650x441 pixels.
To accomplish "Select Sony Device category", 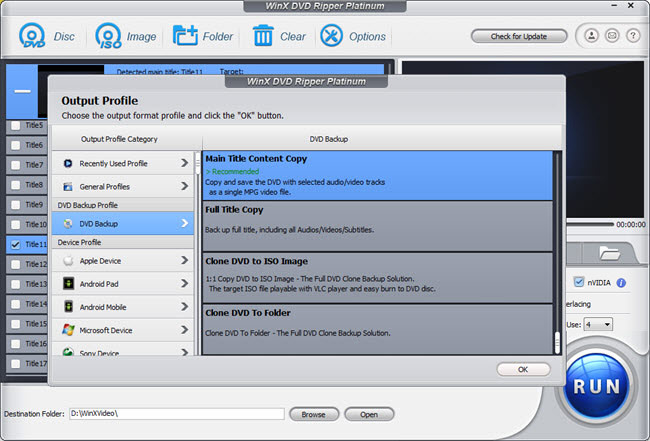I will click(x=123, y=350).
